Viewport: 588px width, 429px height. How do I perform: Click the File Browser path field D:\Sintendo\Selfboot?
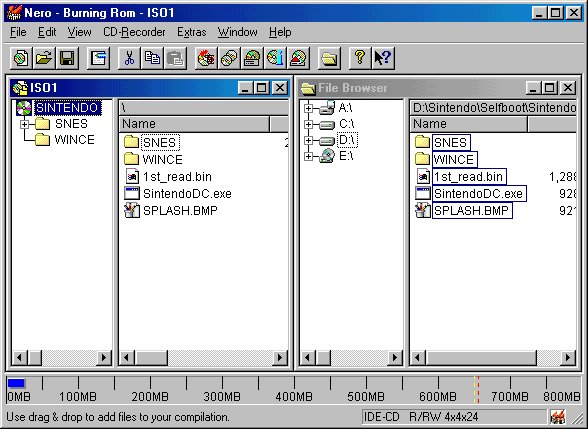point(493,108)
